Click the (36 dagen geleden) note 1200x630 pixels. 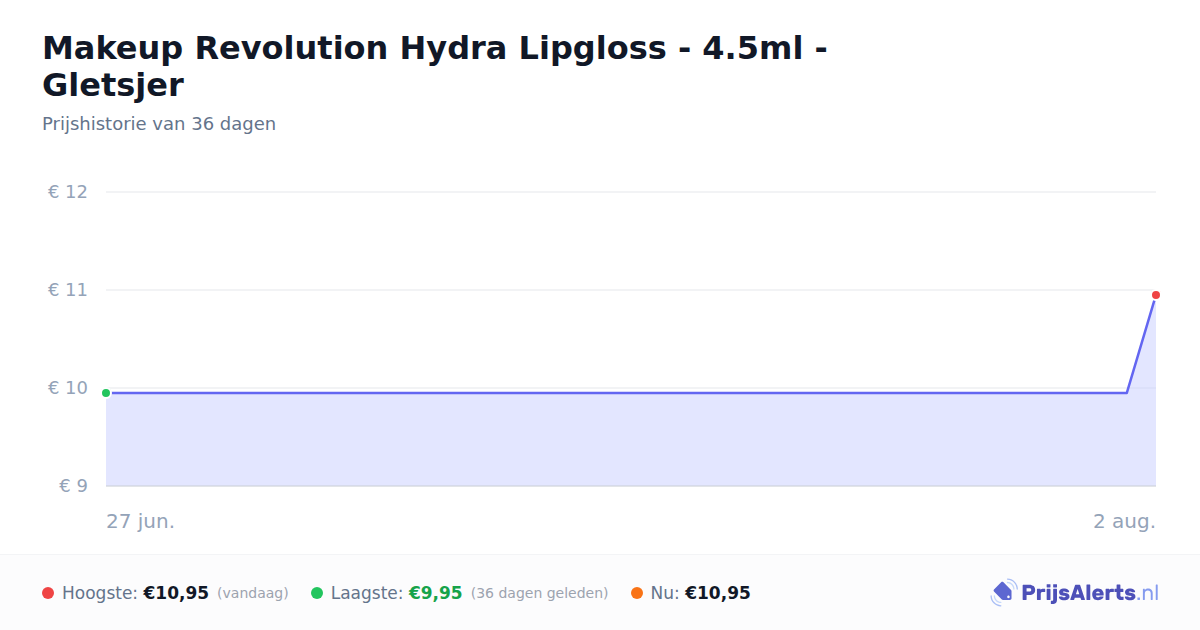tap(539, 593)
